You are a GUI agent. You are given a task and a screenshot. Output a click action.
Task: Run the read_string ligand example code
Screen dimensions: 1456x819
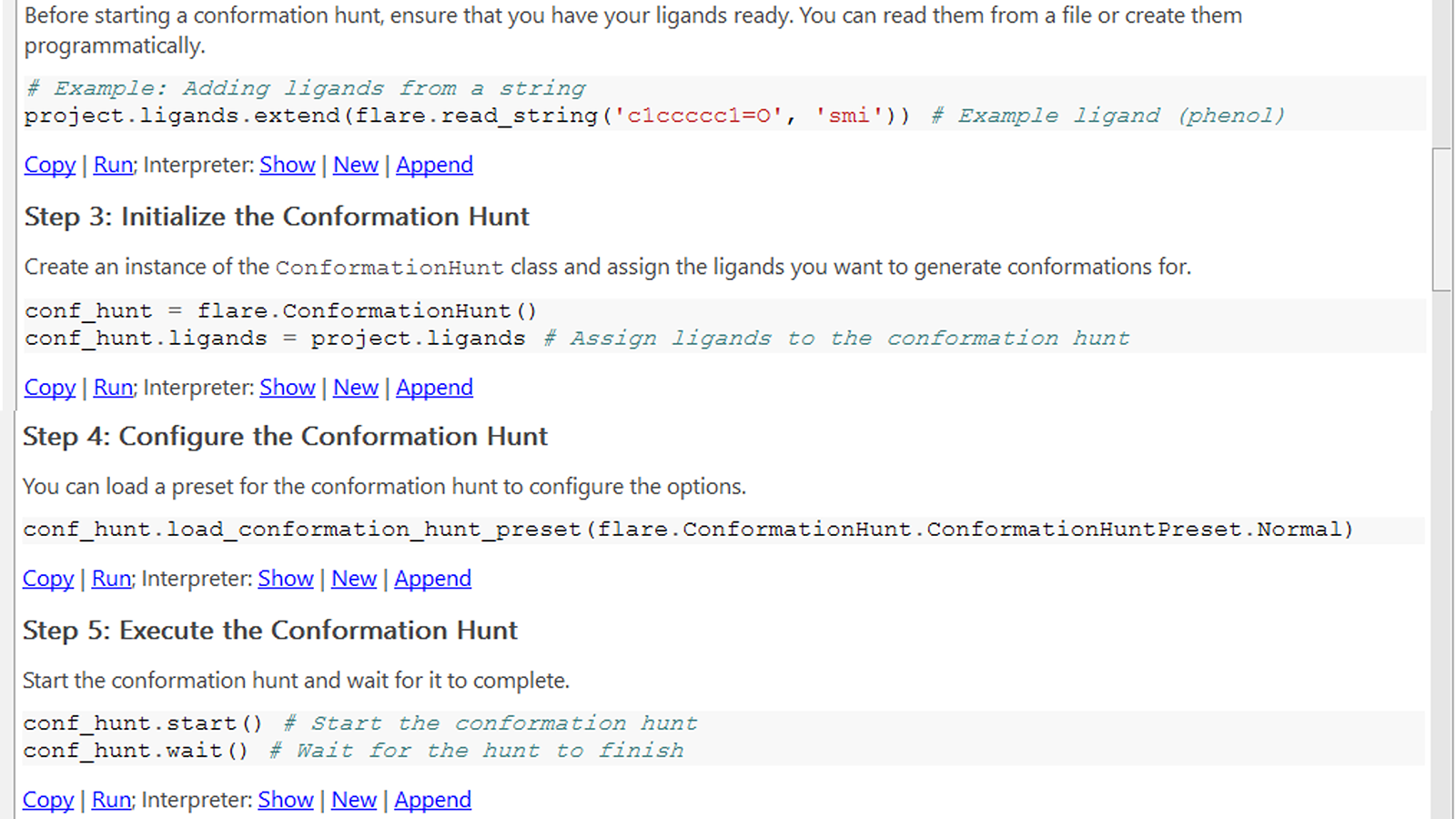(114, 165)
